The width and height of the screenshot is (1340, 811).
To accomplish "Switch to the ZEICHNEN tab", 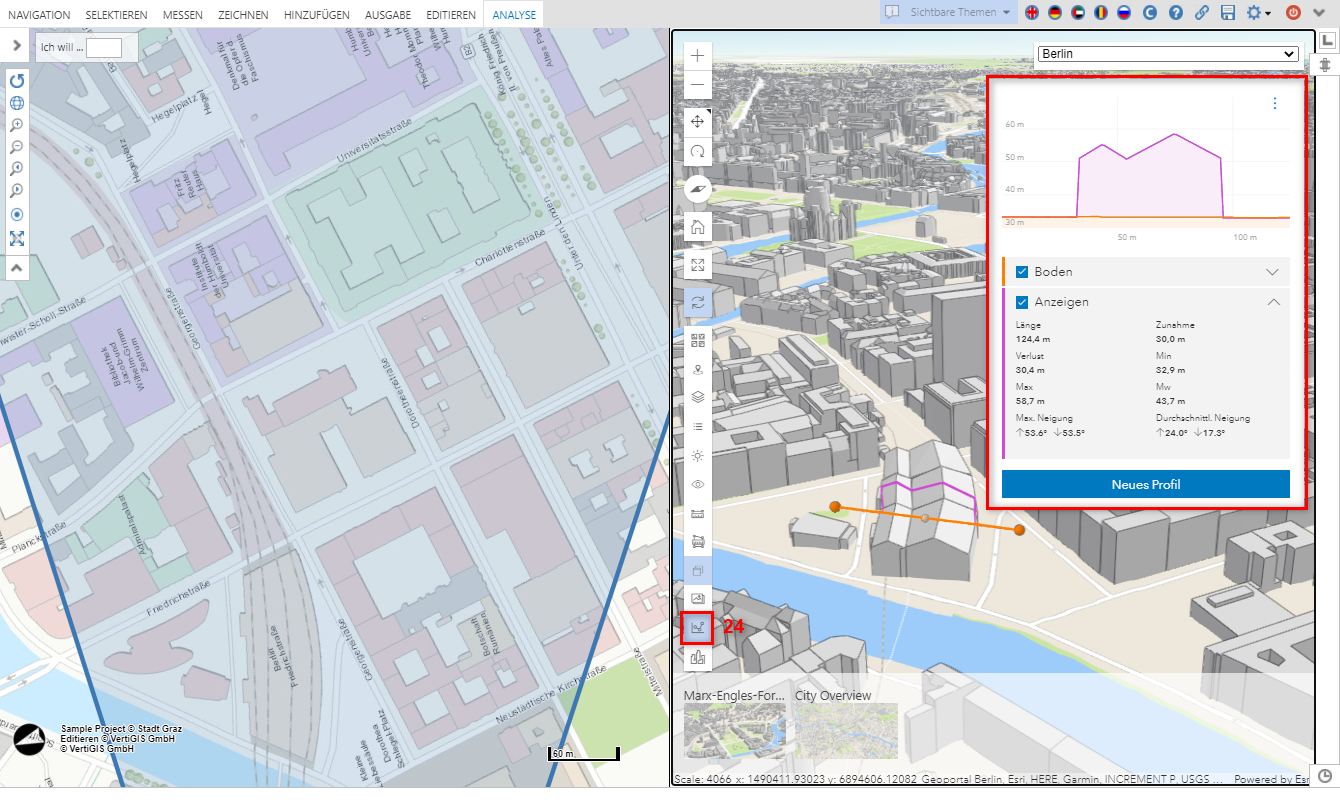I will click(x=243, y=15).
